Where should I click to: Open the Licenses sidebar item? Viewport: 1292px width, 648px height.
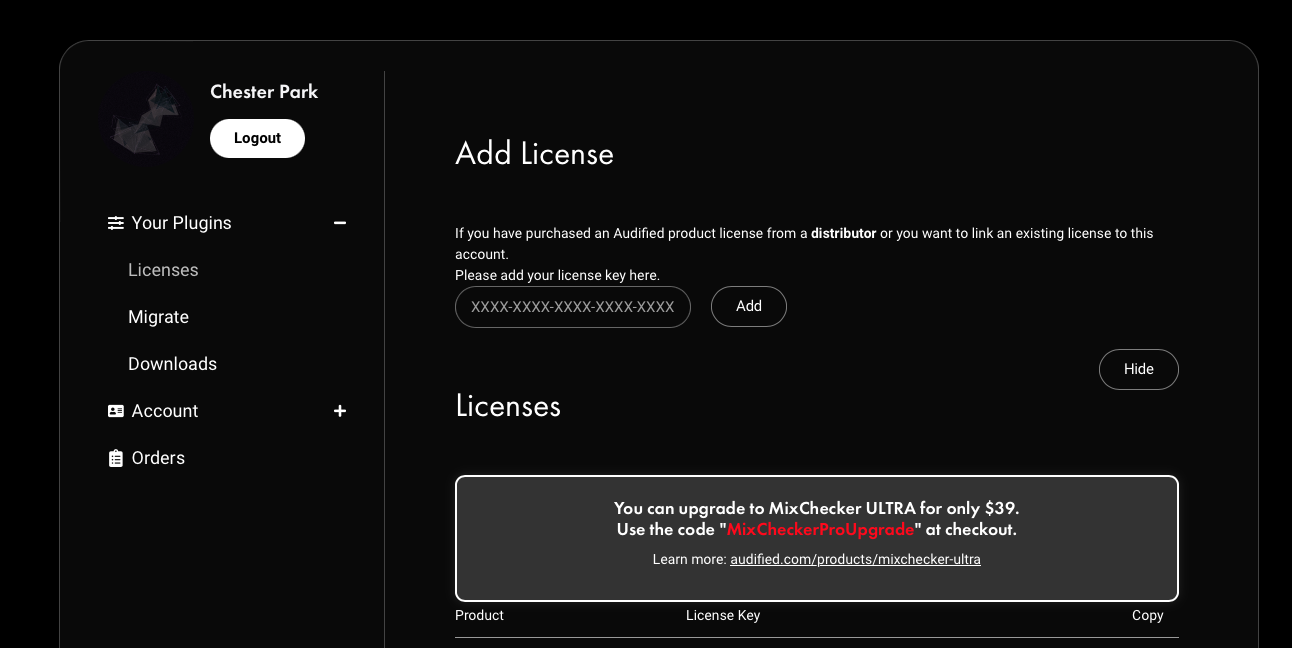[163, 270]
